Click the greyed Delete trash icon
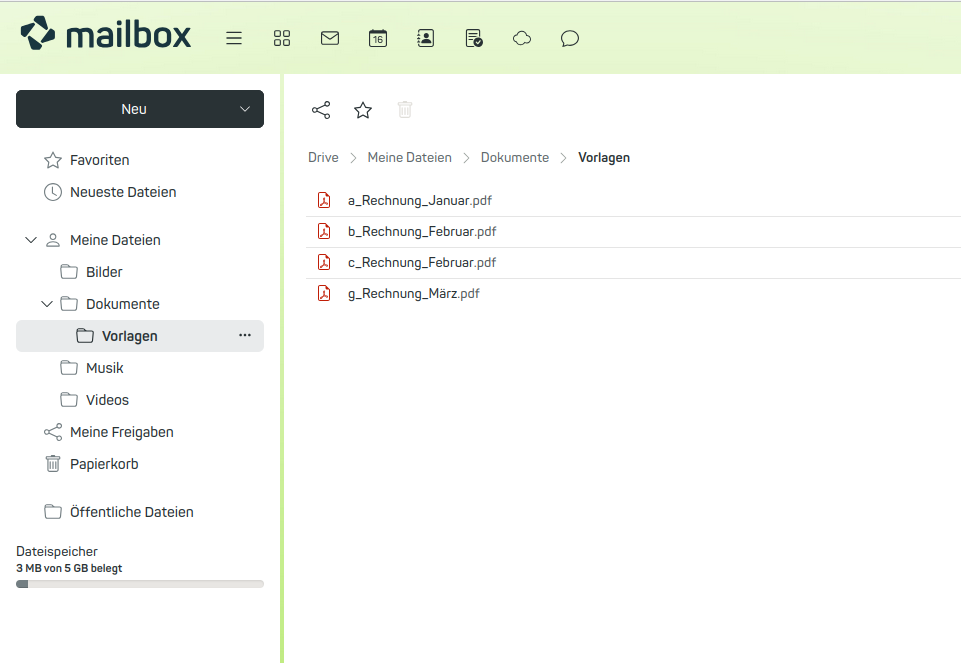Screen dimensions: 961x663 (x=405, y=110)
